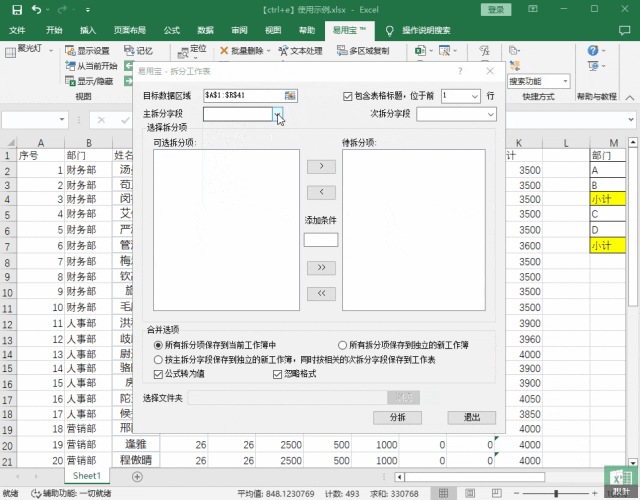The width and height of the screenshot is (640, 500).
Task: Switch to the 数据 tab
Action: 205,30
